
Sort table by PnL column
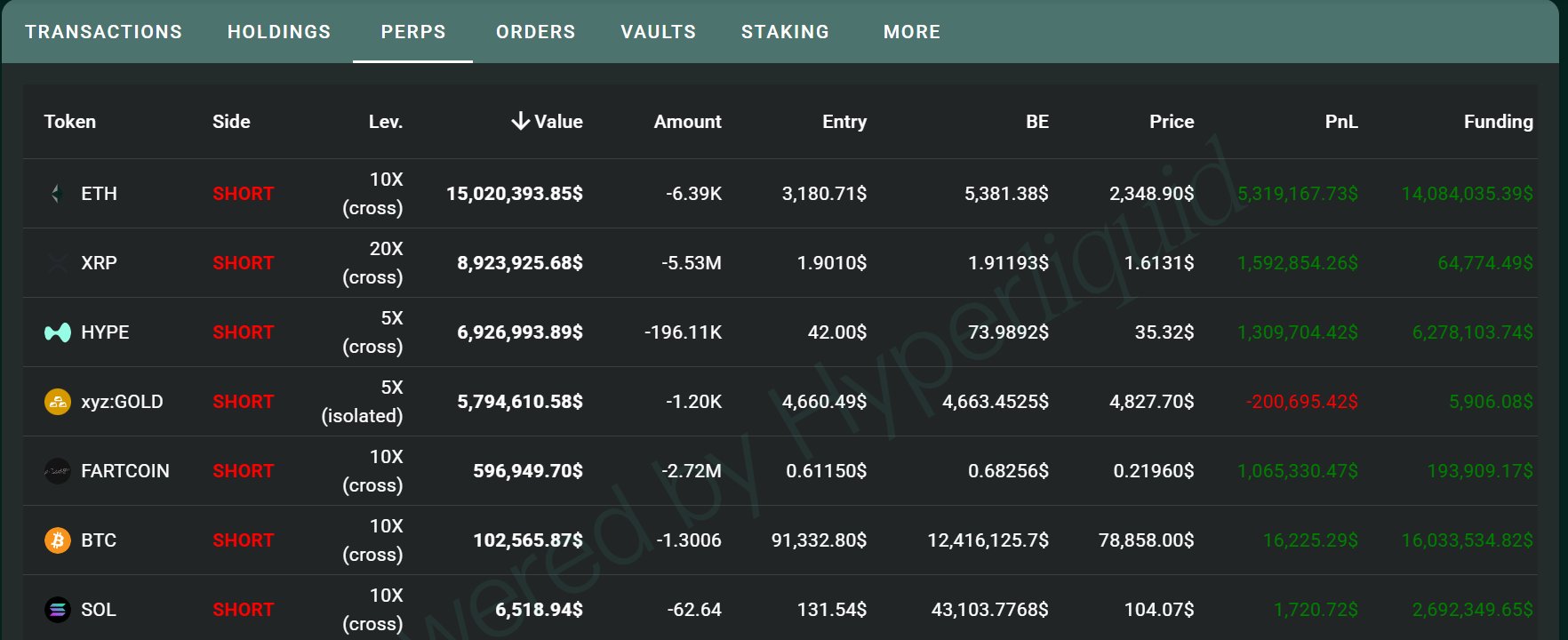click(x=1340, y=122)
